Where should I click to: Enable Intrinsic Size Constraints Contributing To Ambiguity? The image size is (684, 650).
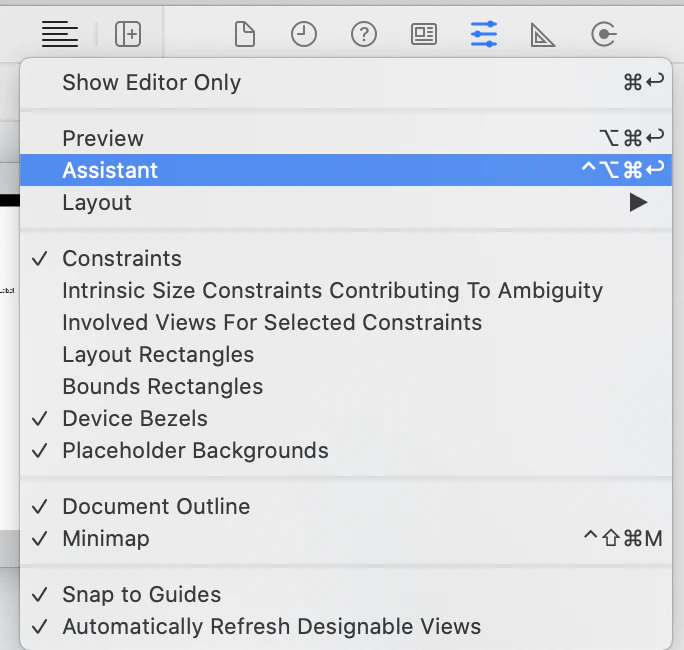pyautogui.click(x=346, y=291)
